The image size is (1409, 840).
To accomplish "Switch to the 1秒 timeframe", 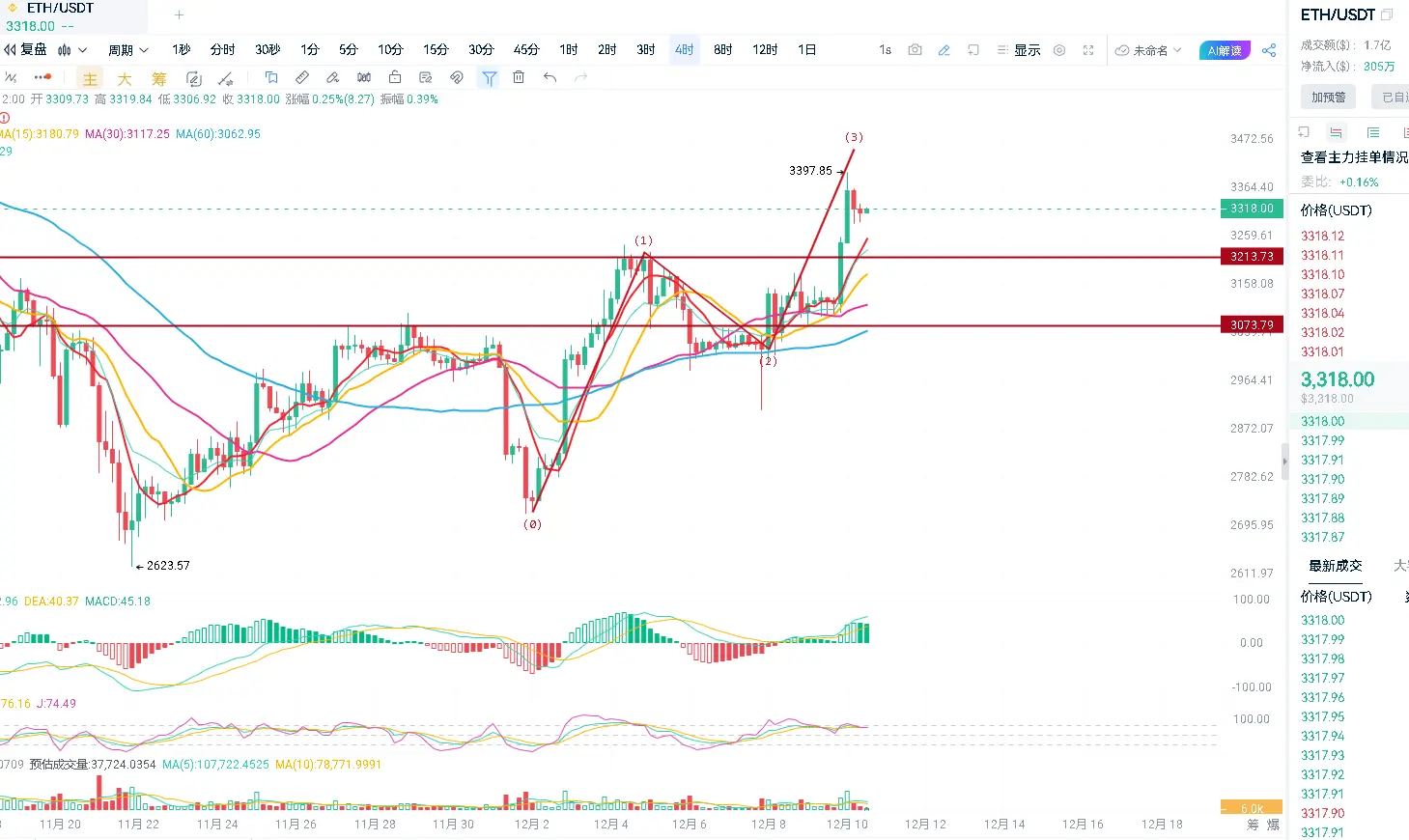I will click(x=182, y=50).
